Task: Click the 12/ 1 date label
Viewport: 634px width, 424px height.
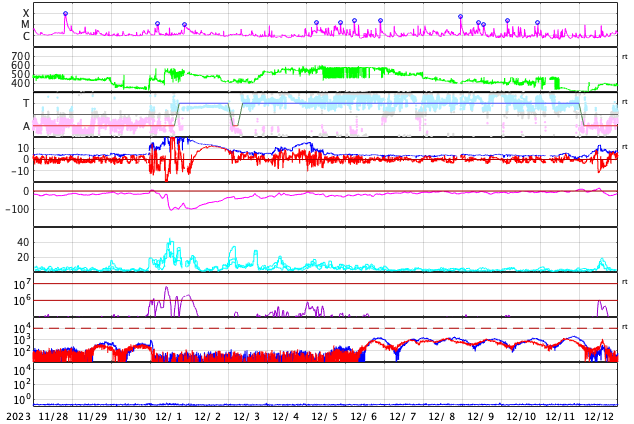Action: tap(169, 417)
